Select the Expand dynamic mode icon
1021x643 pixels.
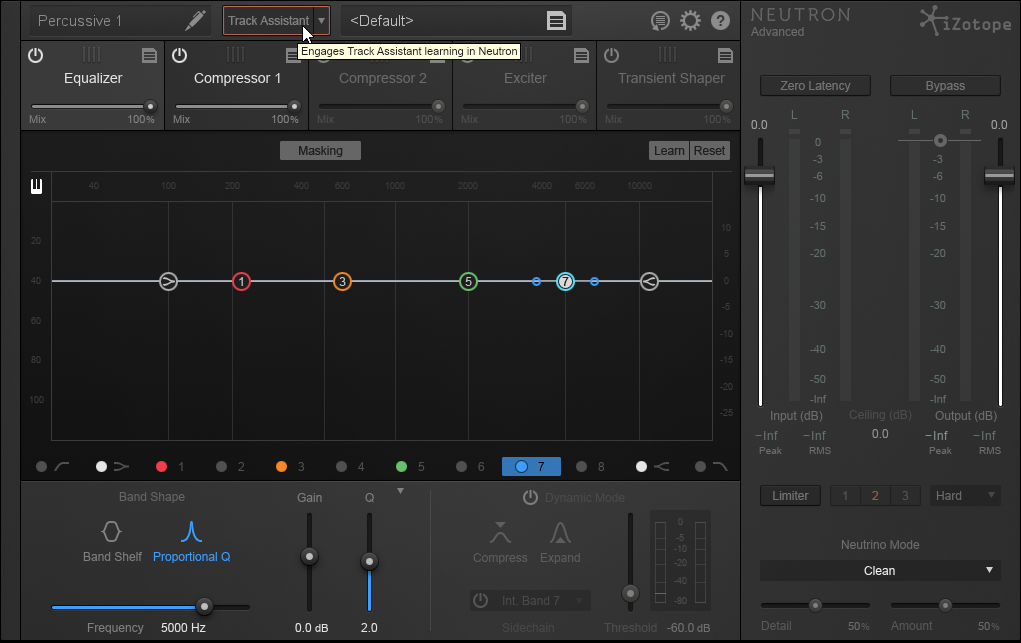560,533
